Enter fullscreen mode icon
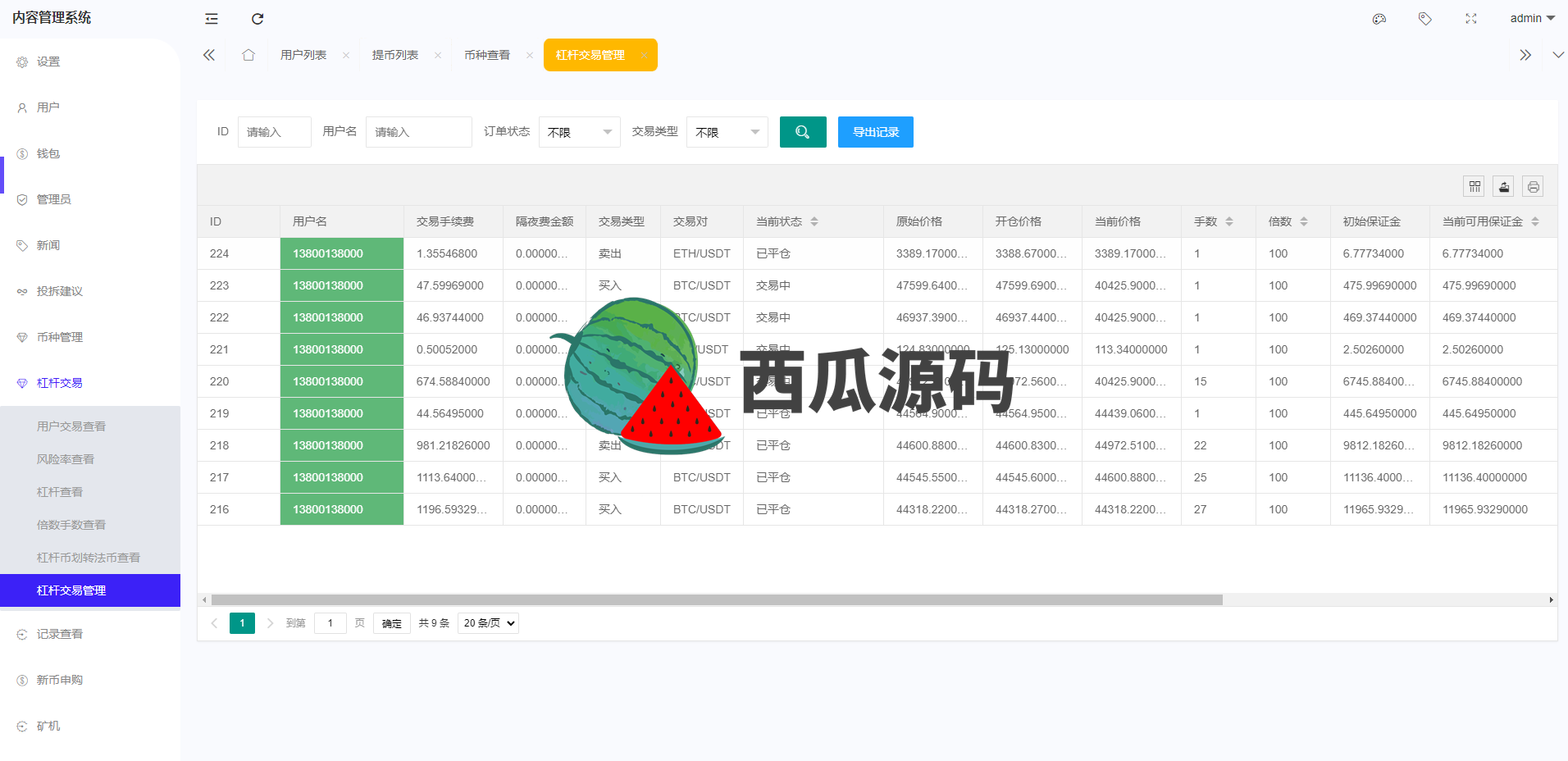 1471,19
